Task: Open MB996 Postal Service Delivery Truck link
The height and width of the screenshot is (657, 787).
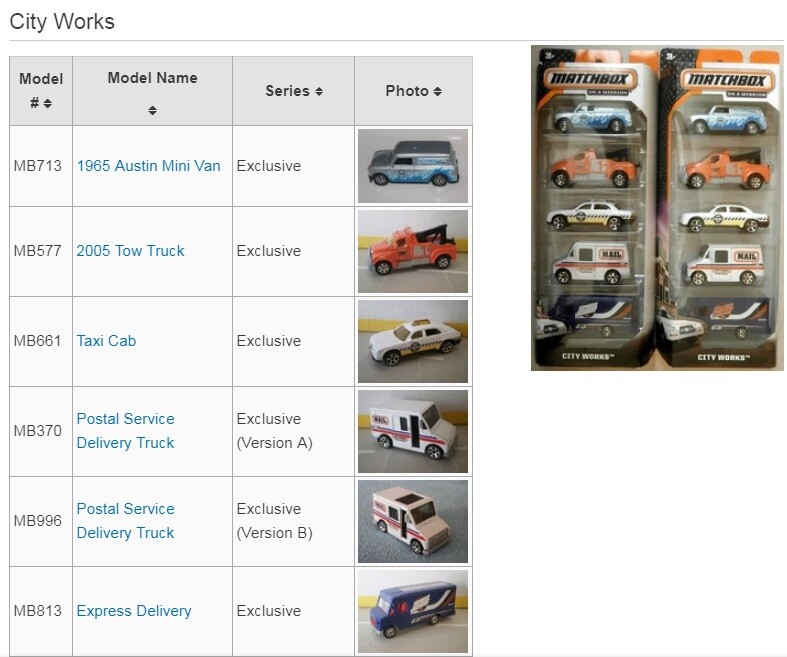Action: pyautogui.click(x=125, y=520)
